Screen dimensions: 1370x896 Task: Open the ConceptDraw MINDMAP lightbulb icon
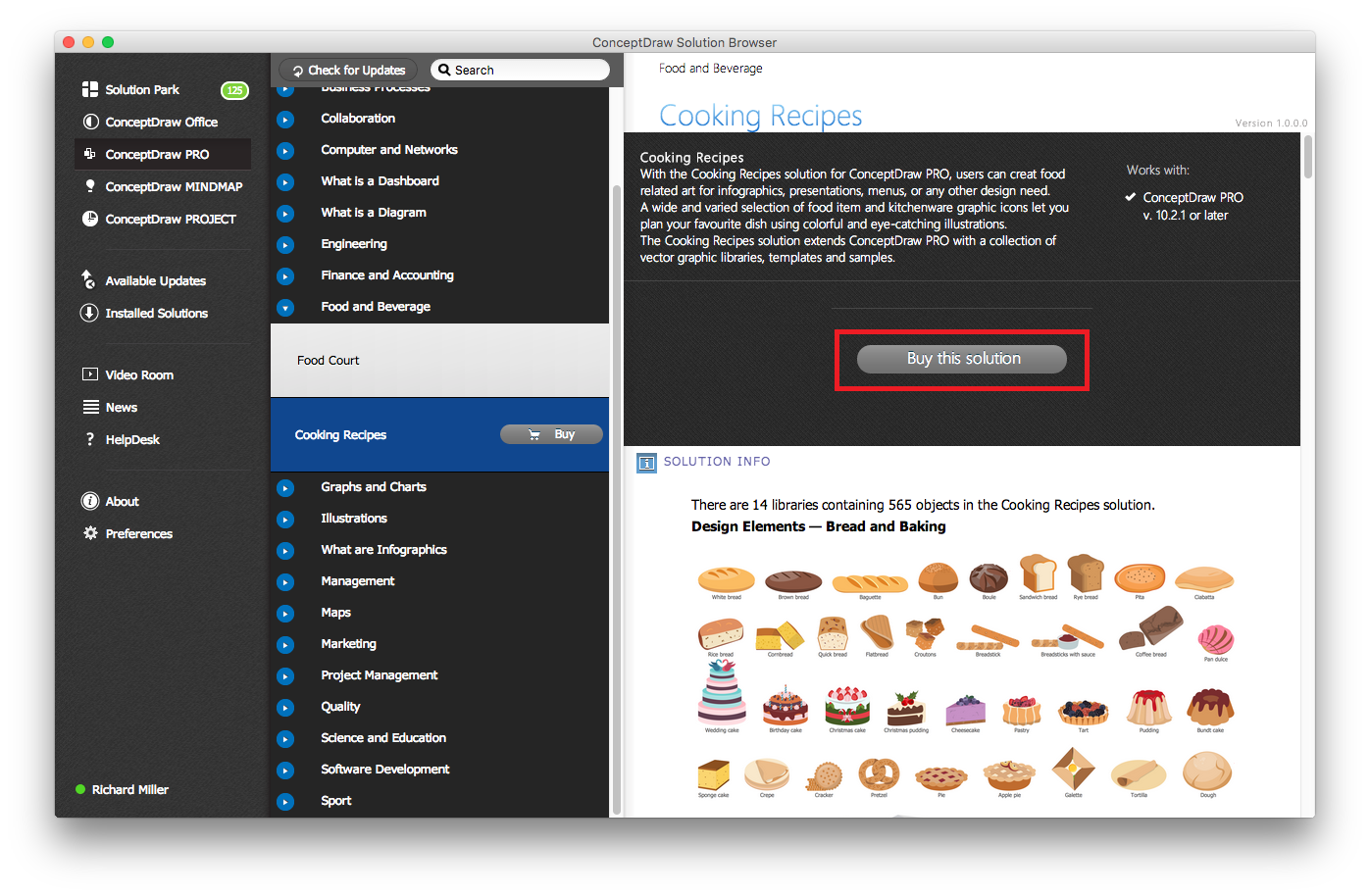click(90, 186)
